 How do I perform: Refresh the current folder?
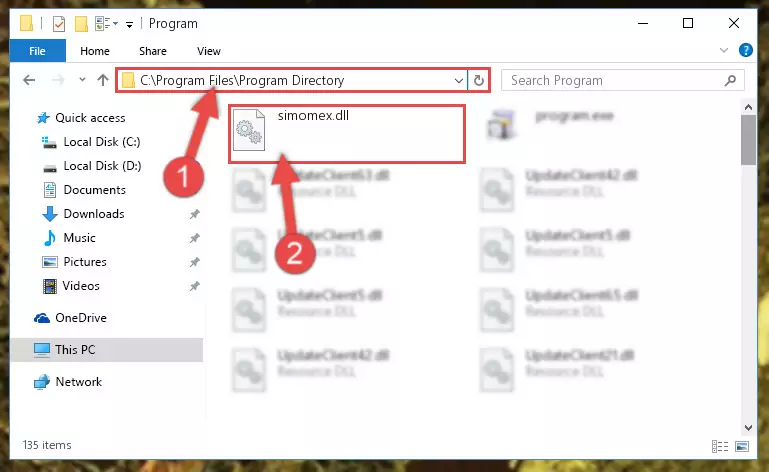479,80
